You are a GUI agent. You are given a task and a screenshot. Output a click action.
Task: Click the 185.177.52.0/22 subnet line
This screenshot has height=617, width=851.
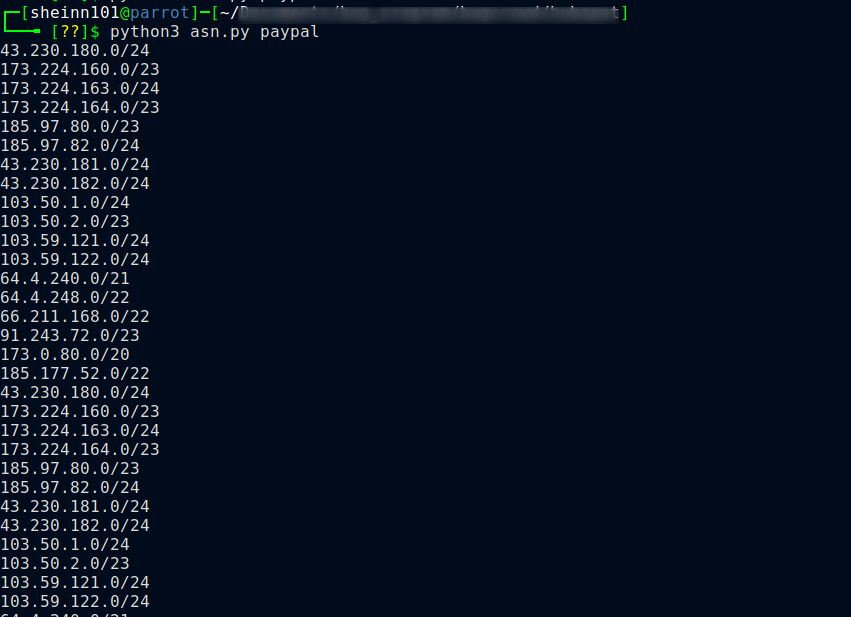pos(75,373)
